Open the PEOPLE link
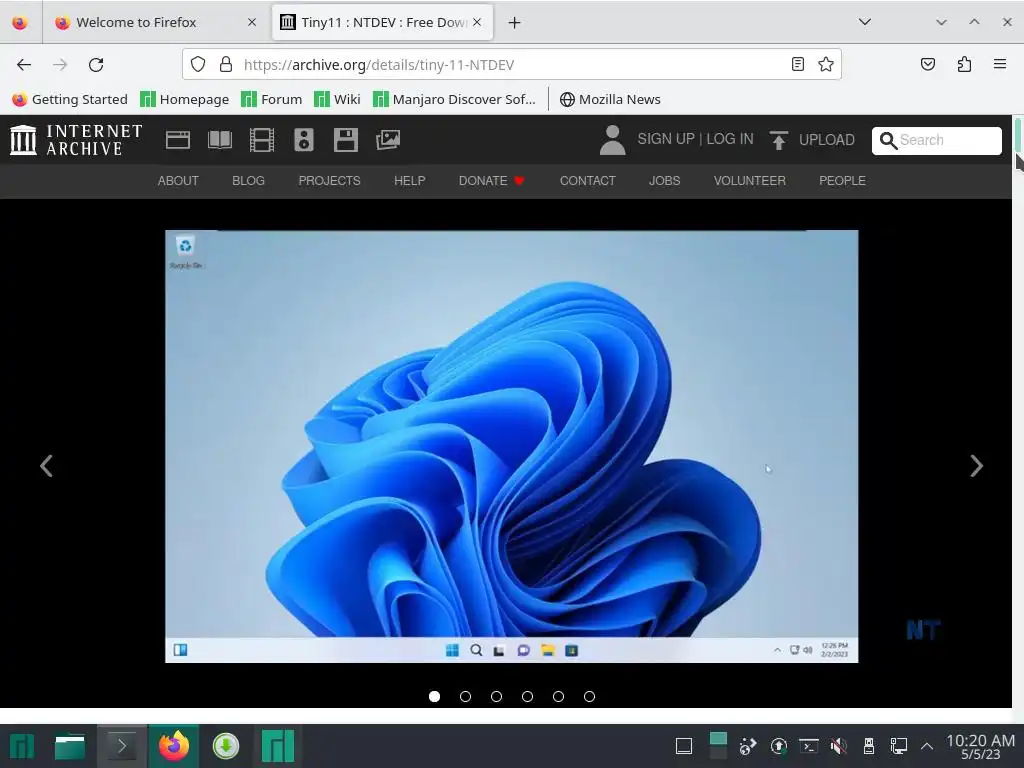 pos(842,181)
